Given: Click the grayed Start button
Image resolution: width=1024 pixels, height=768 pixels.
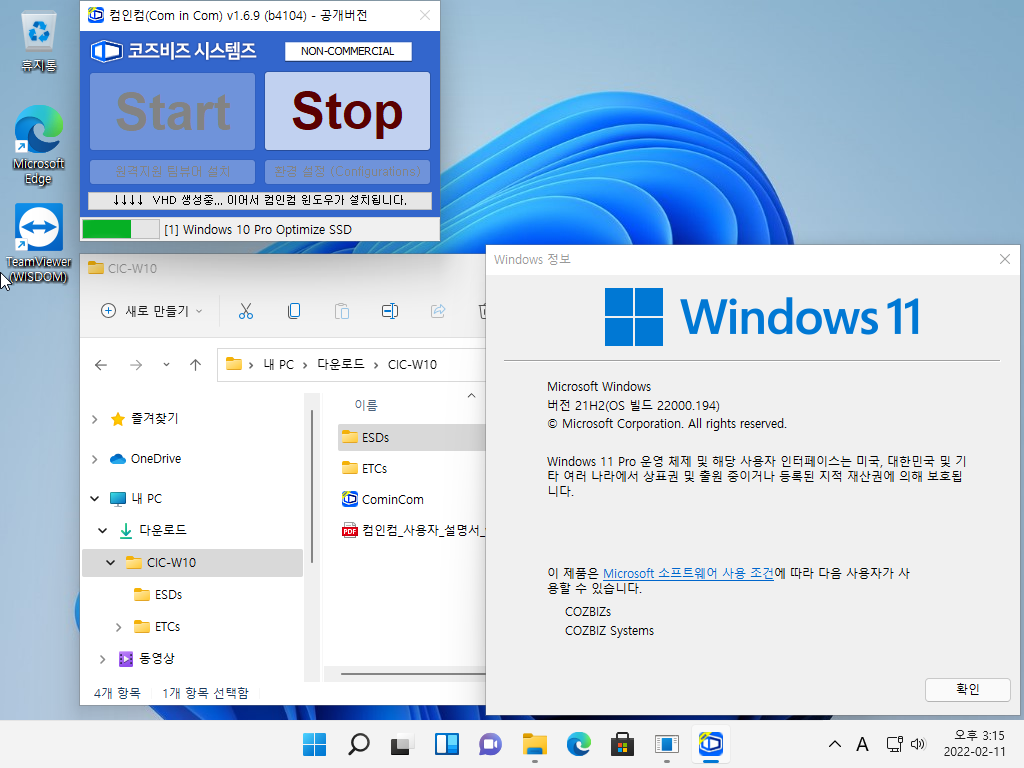Looking at the screenshot, I should (172, 111).
